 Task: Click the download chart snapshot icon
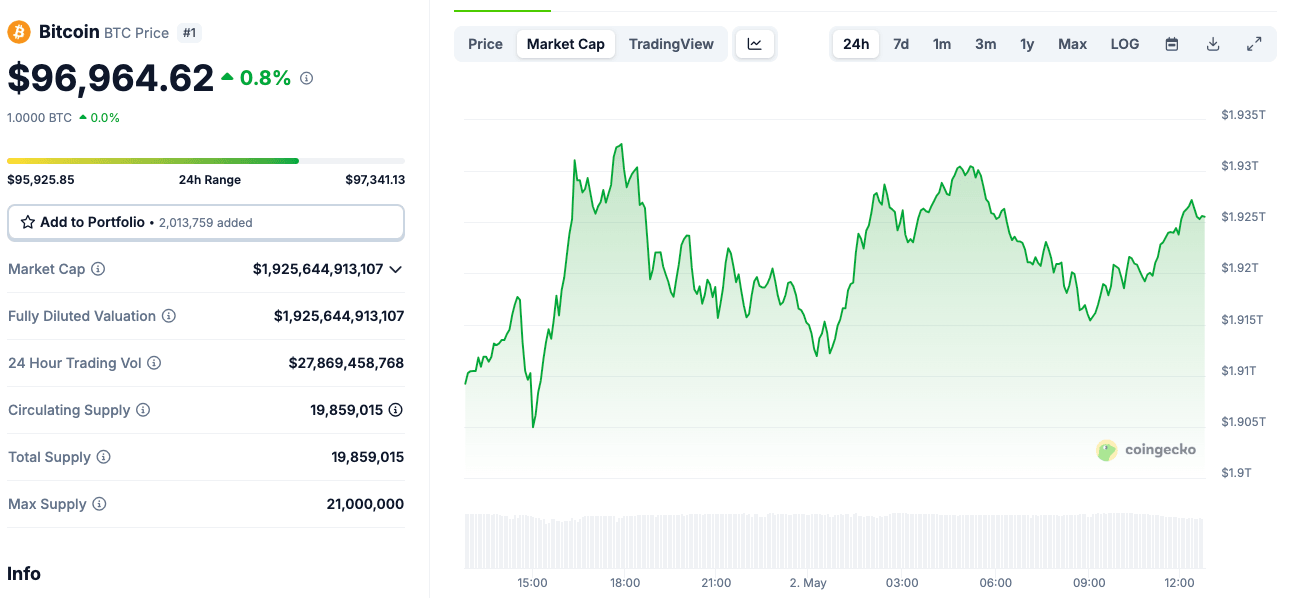[1212, 44]
